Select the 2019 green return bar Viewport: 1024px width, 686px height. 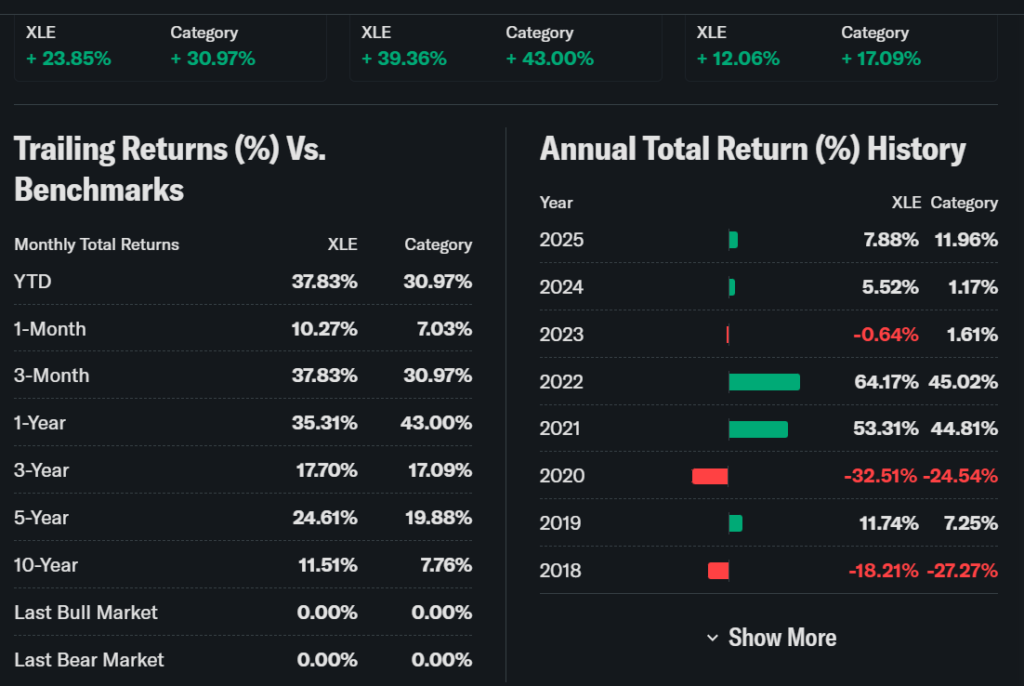tap(736, 523)
